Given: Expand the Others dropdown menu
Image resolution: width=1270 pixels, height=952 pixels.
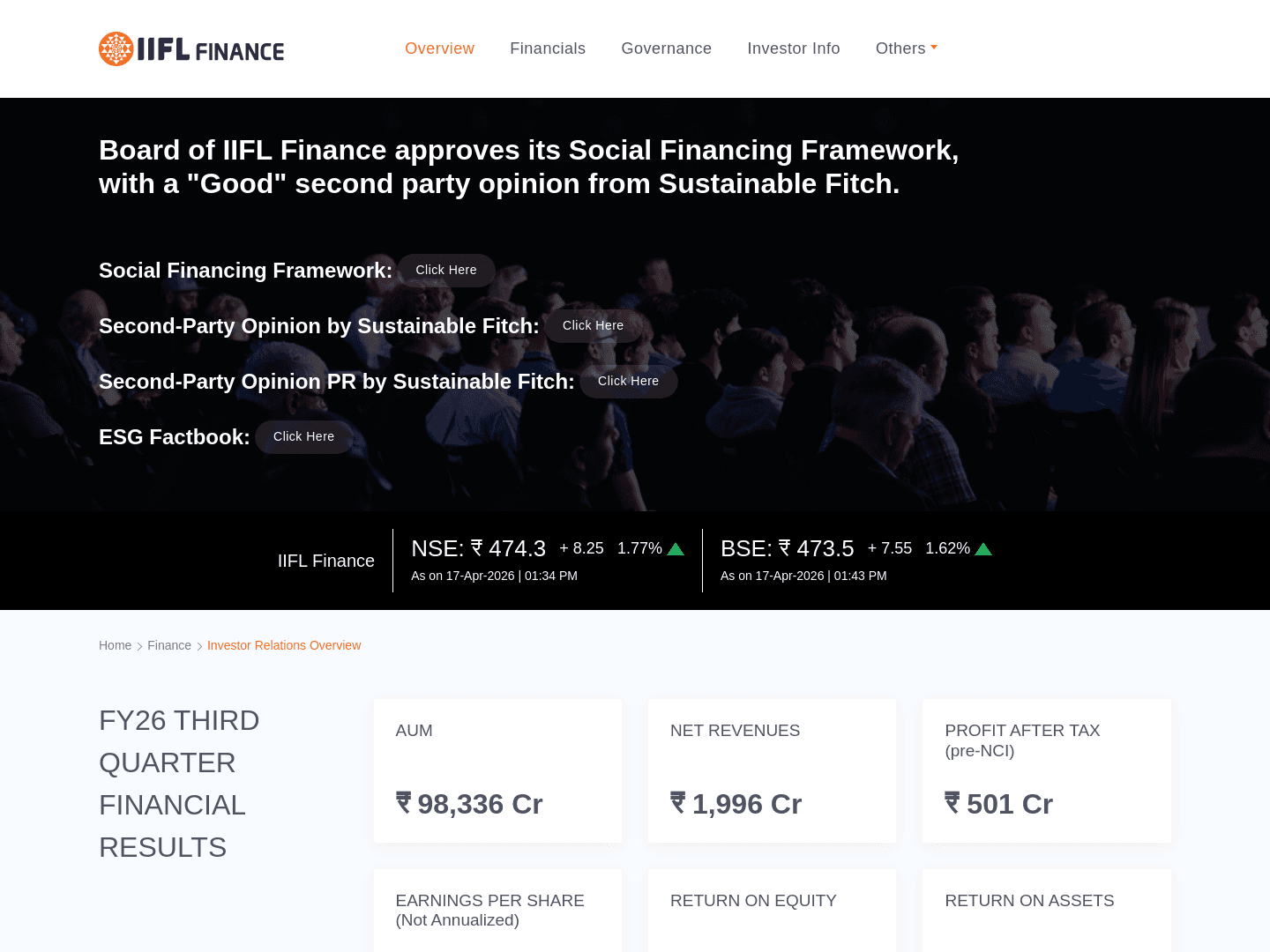Looking at the screenshot, I should pyautogui.click(x=907, y=48).
